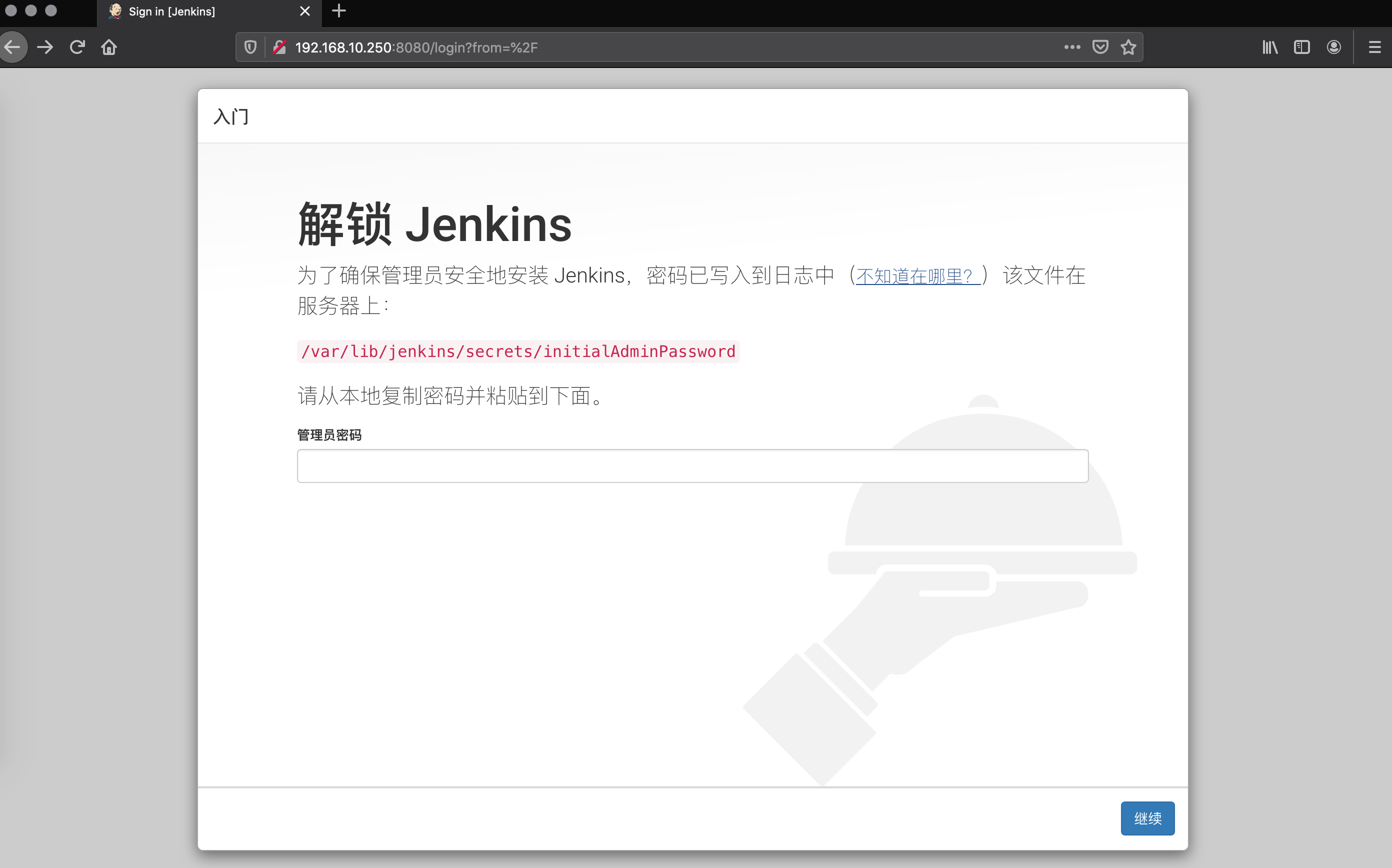Minimize window with yellow traffic light

[31, 11]
